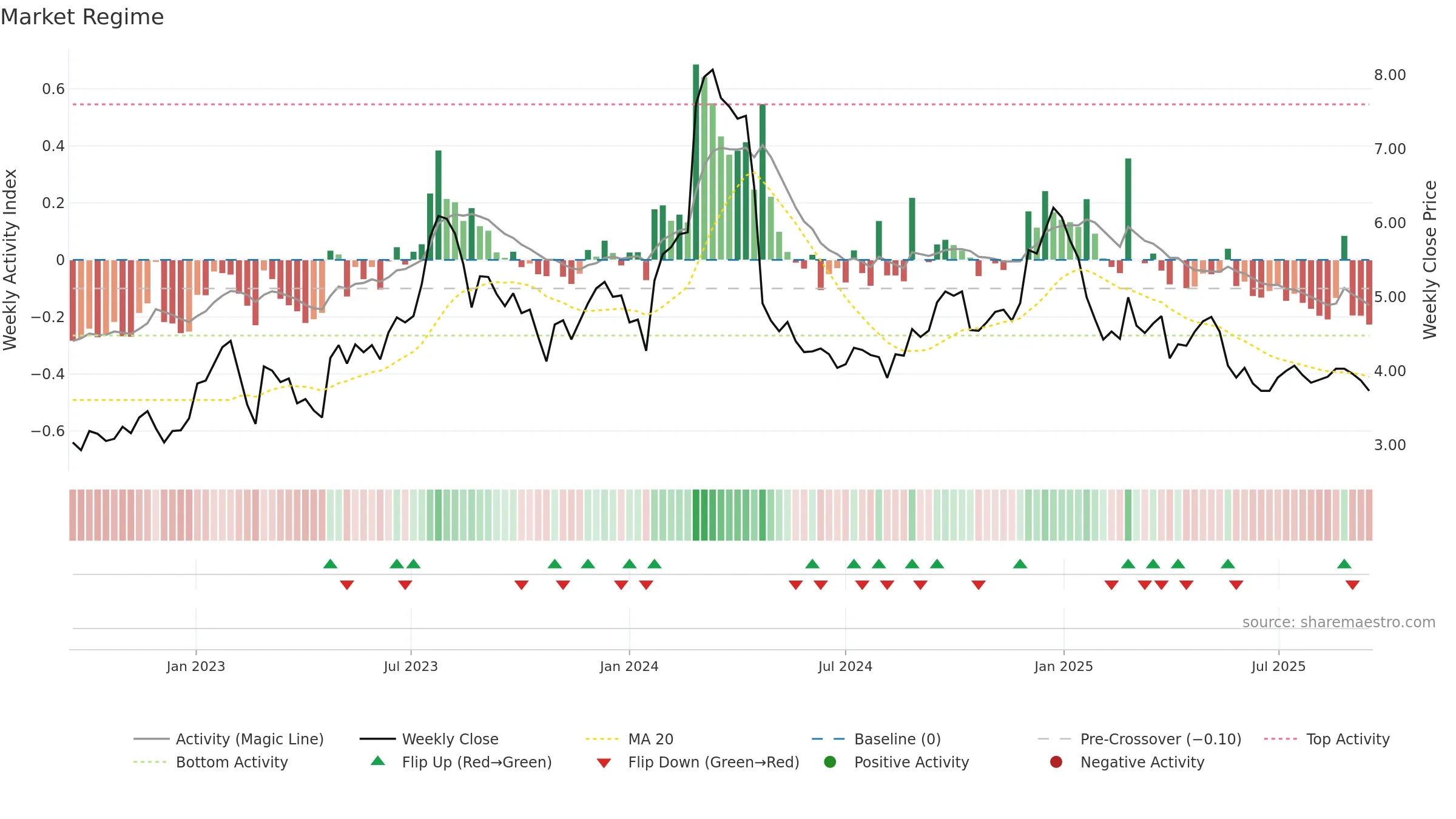This screenshot has height=819, width=1456.
Task: Toggle Flip Down (Green→Red) legend entry
Action: pyautogui.click(x=698, y=762)
